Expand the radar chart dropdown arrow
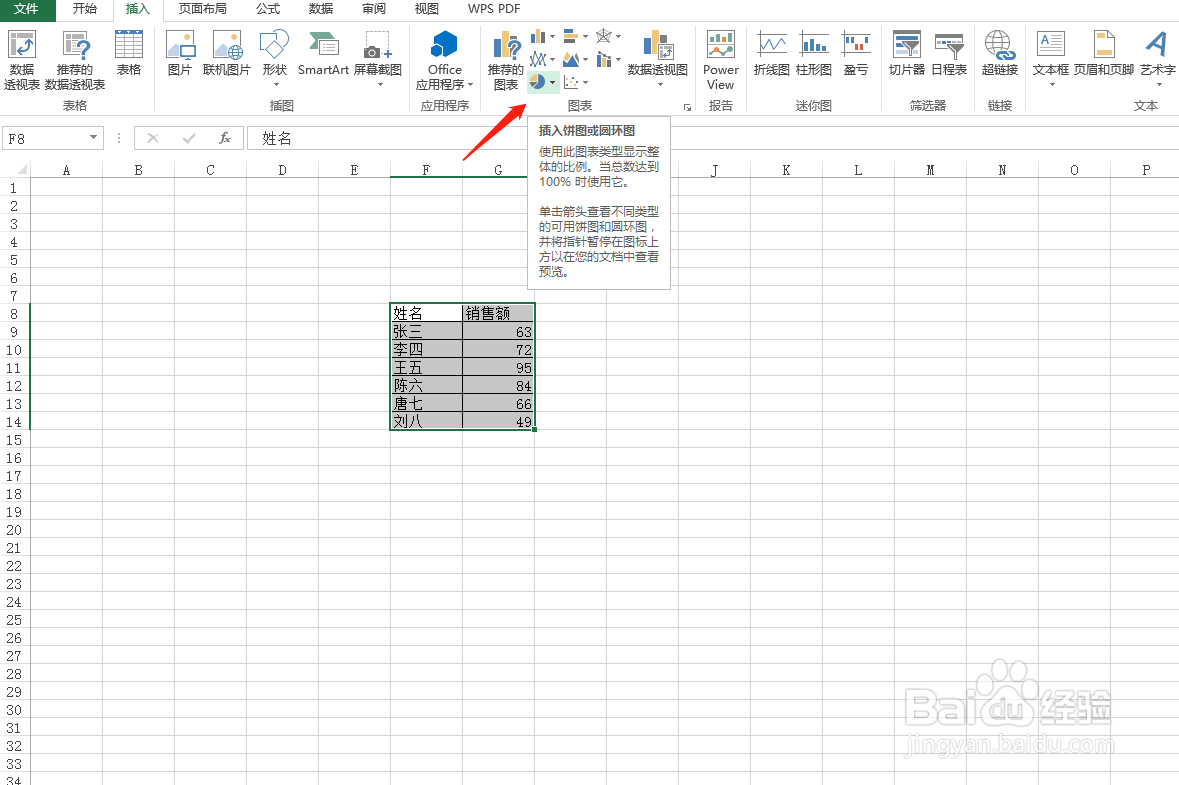1179x785 pixels. pos(619,36)
